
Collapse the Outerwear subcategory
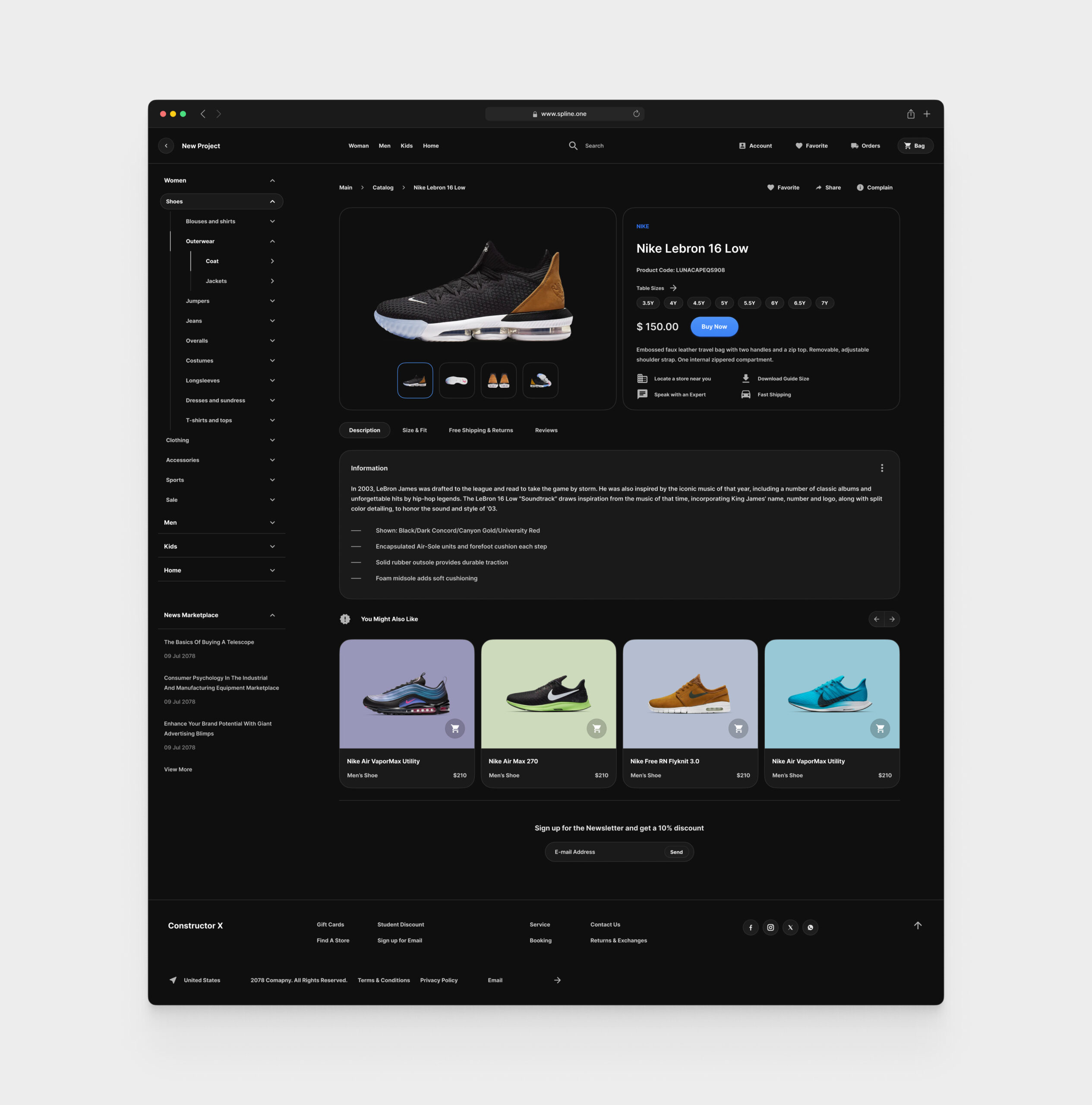pos(272,241)
